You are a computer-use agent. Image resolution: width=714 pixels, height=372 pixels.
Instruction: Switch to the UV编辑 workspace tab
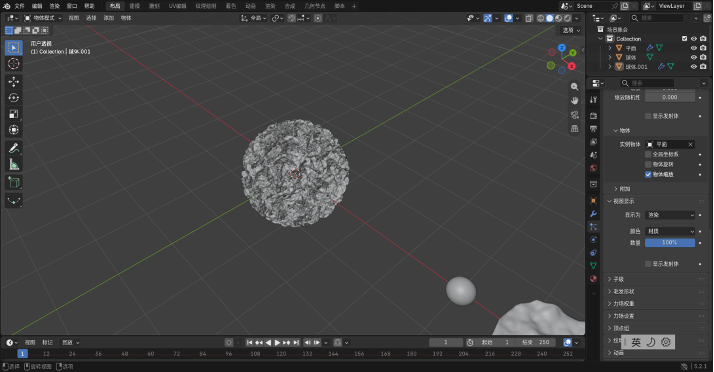(178, 6)
